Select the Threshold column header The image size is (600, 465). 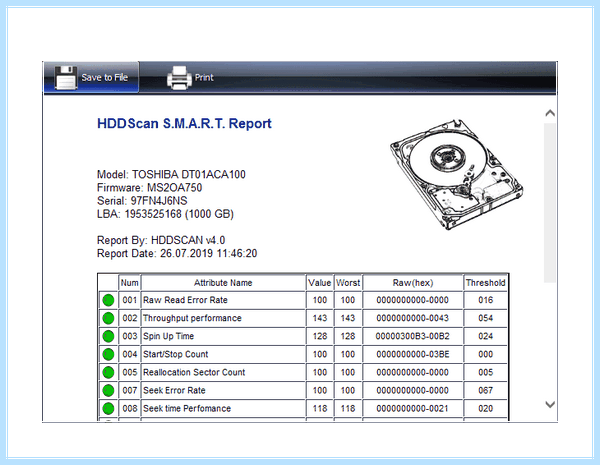(x=485, y=283)
